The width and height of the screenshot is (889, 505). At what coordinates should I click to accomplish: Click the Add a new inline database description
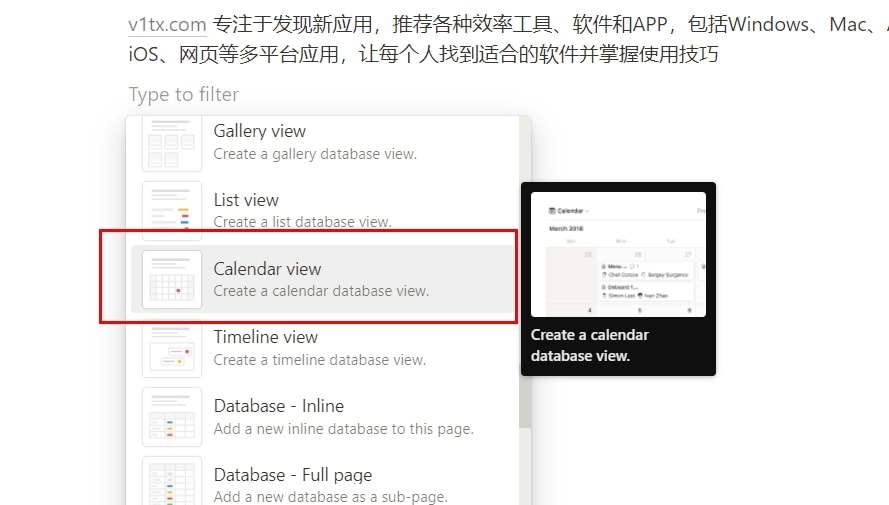pos(343,429)
